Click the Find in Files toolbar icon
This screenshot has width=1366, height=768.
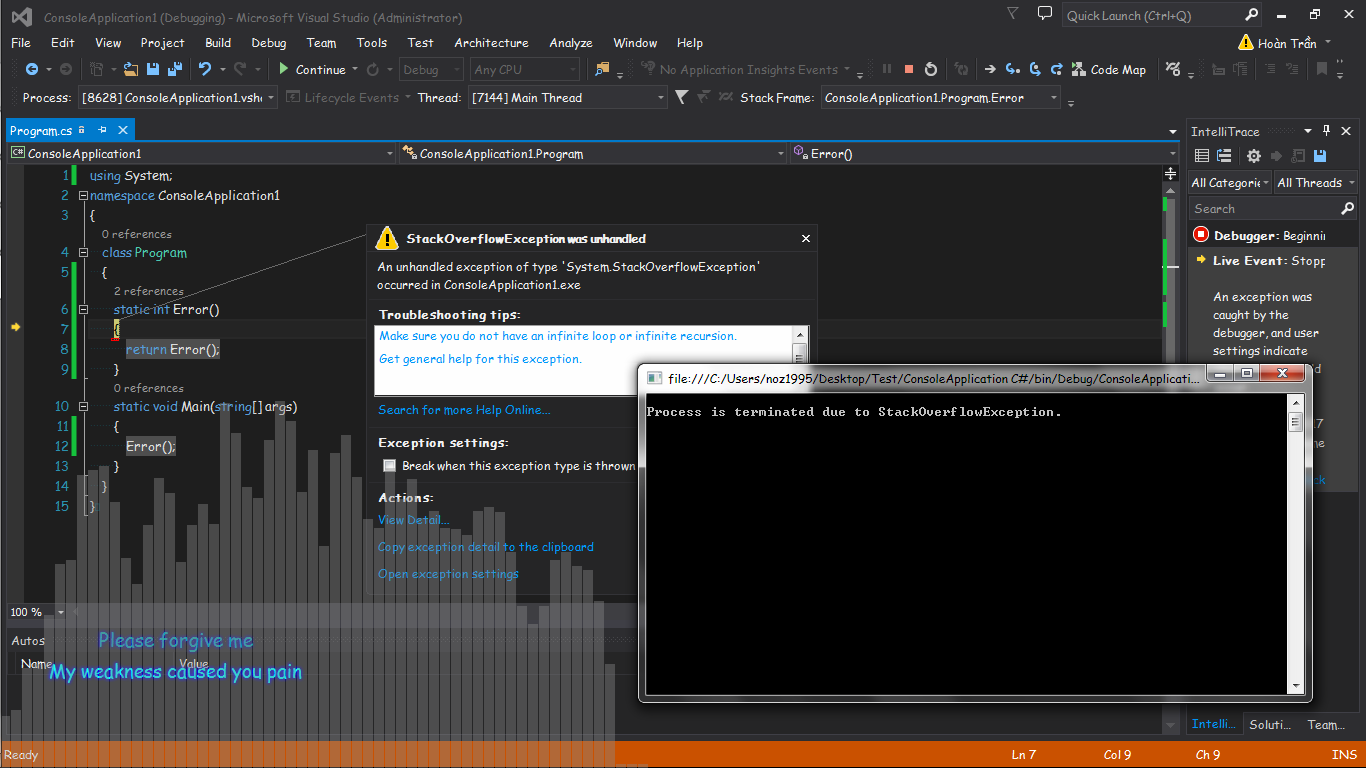point(602,69)
